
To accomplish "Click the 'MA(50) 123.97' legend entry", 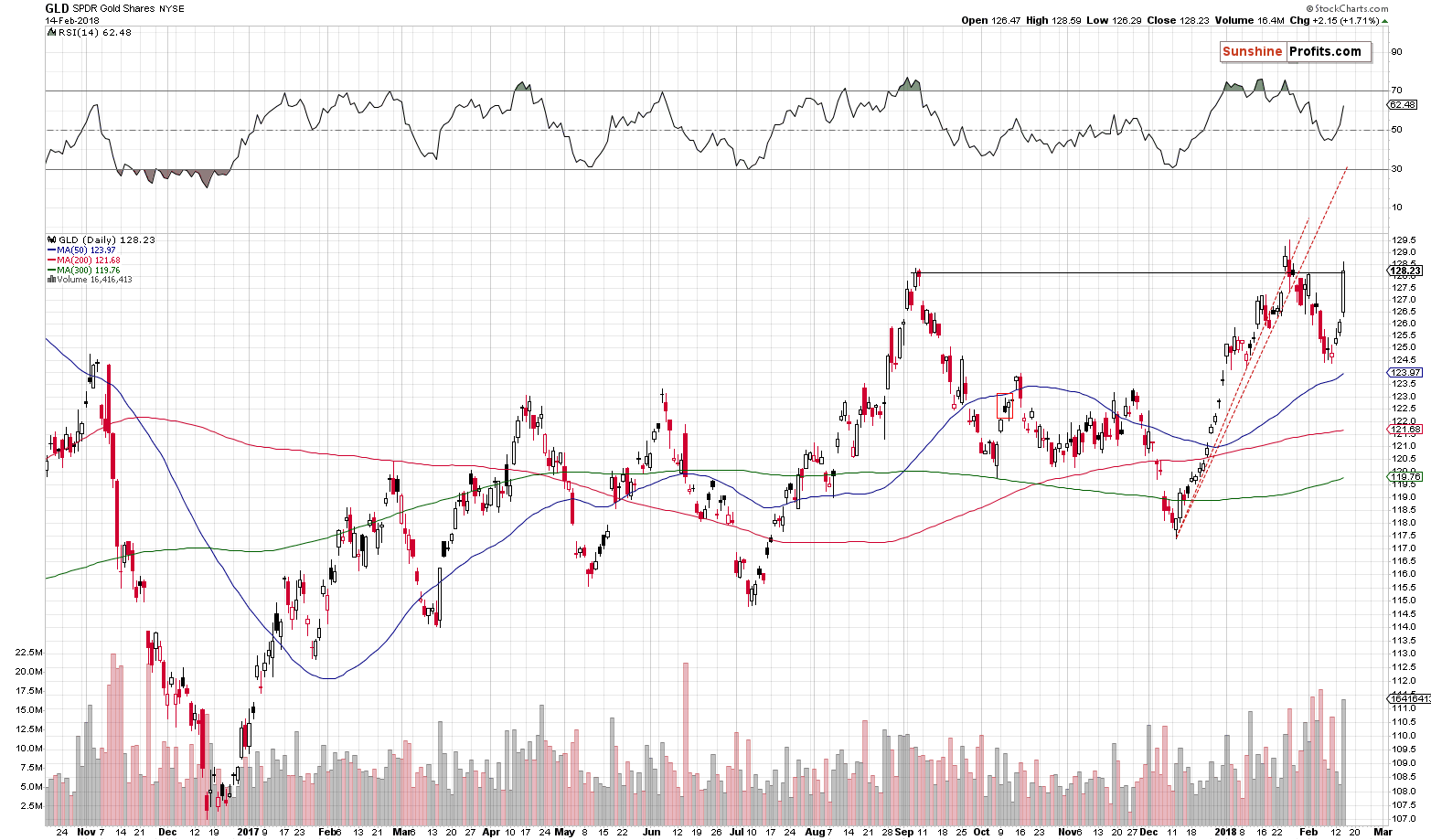I will pos(86,250).
